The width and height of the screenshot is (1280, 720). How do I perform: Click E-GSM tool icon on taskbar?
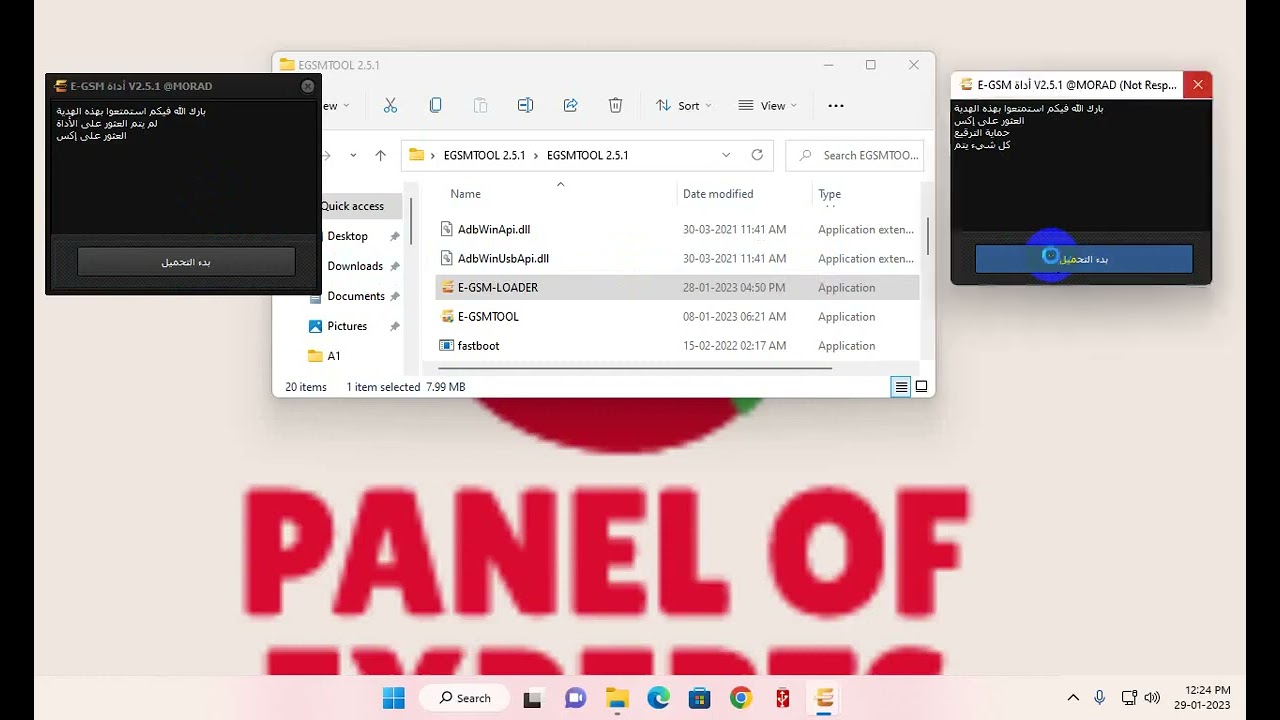(824, 698)
